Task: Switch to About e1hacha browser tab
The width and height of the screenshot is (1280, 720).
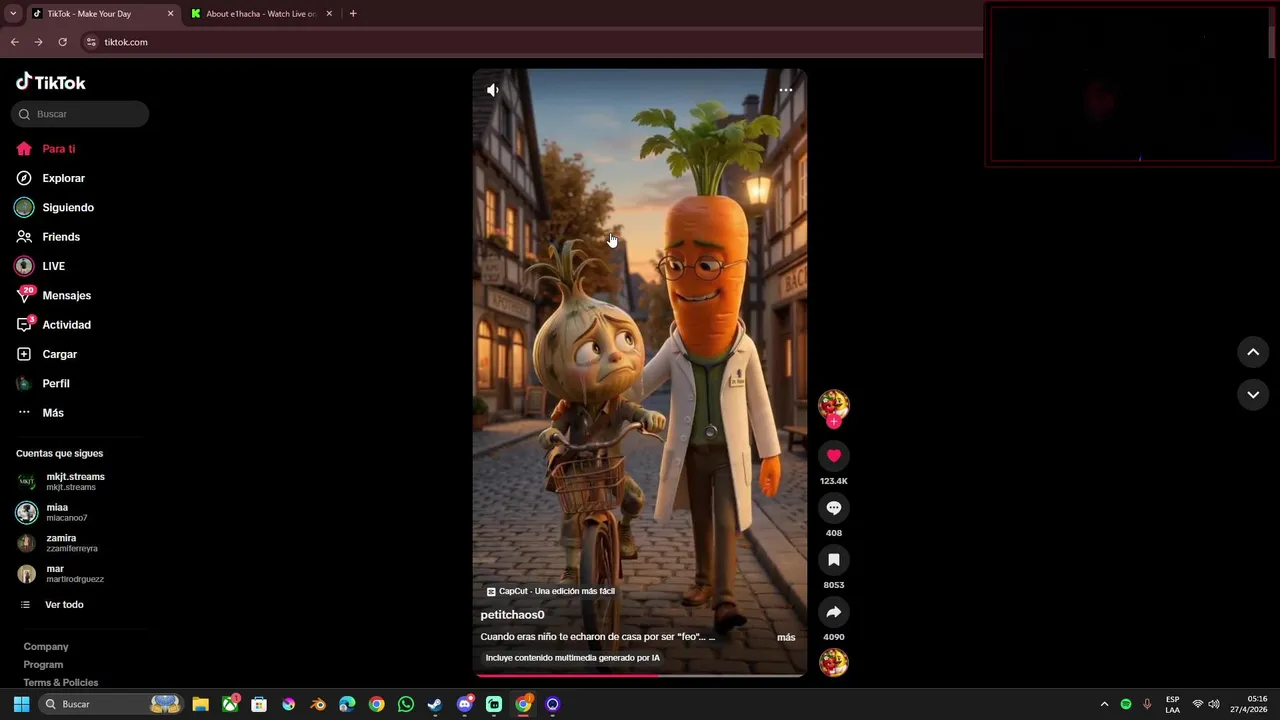Action: (x=261, y=14)
